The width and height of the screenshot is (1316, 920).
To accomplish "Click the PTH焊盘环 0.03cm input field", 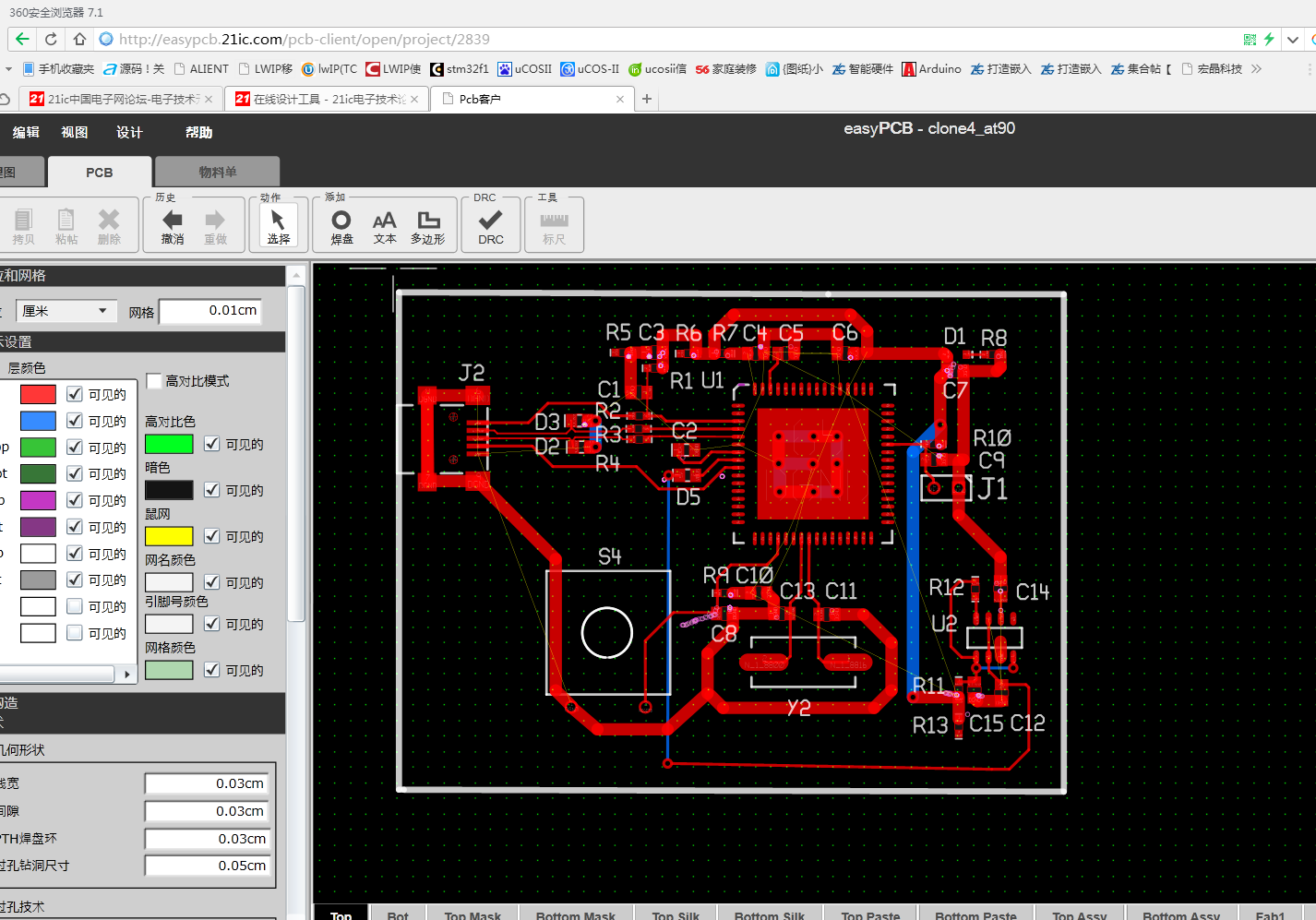I will 207,839.
